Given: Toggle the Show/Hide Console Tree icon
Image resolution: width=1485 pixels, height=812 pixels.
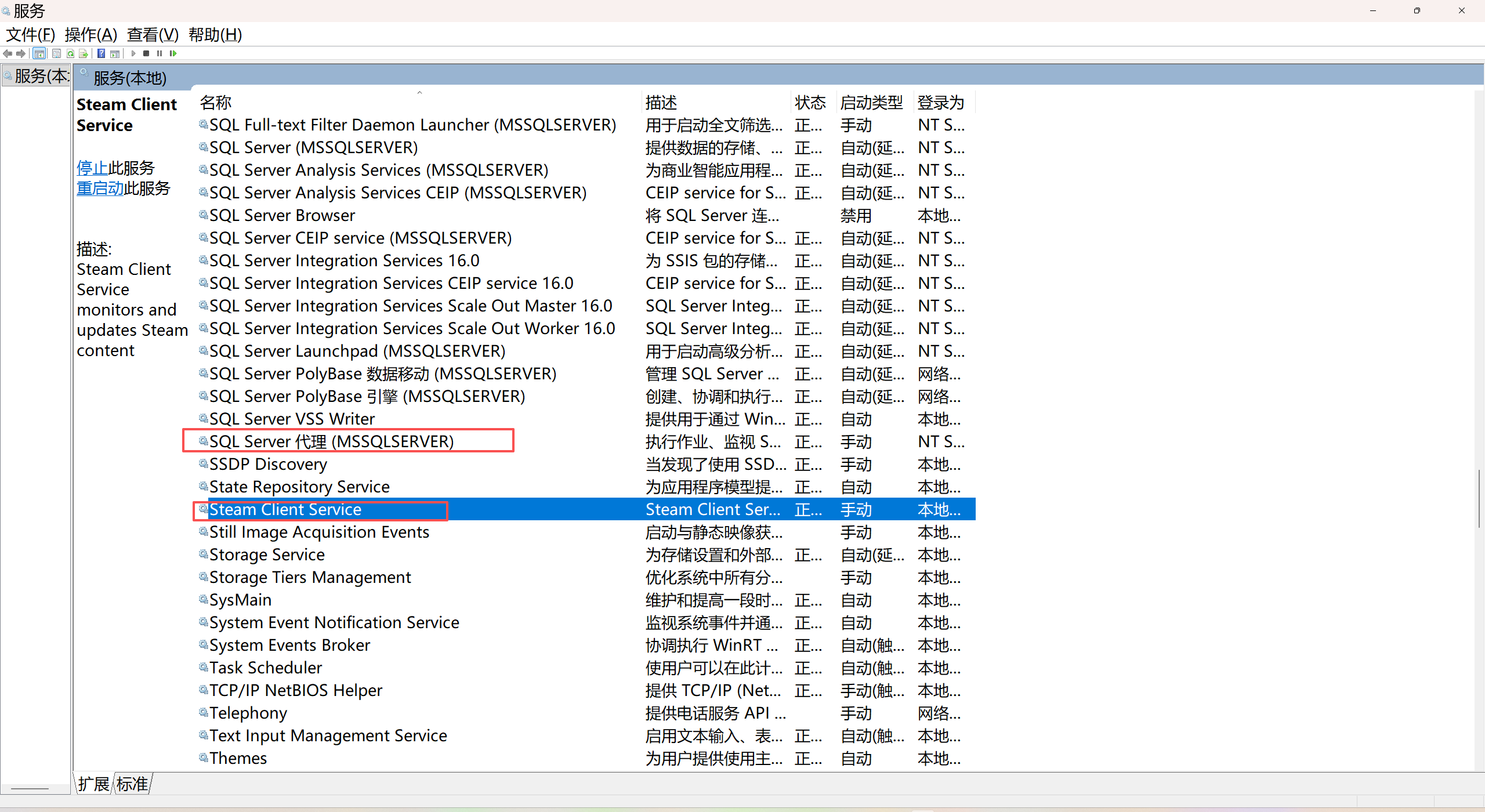Looking at the screenshot, I should pyautogui.click(x=39, y=53).
